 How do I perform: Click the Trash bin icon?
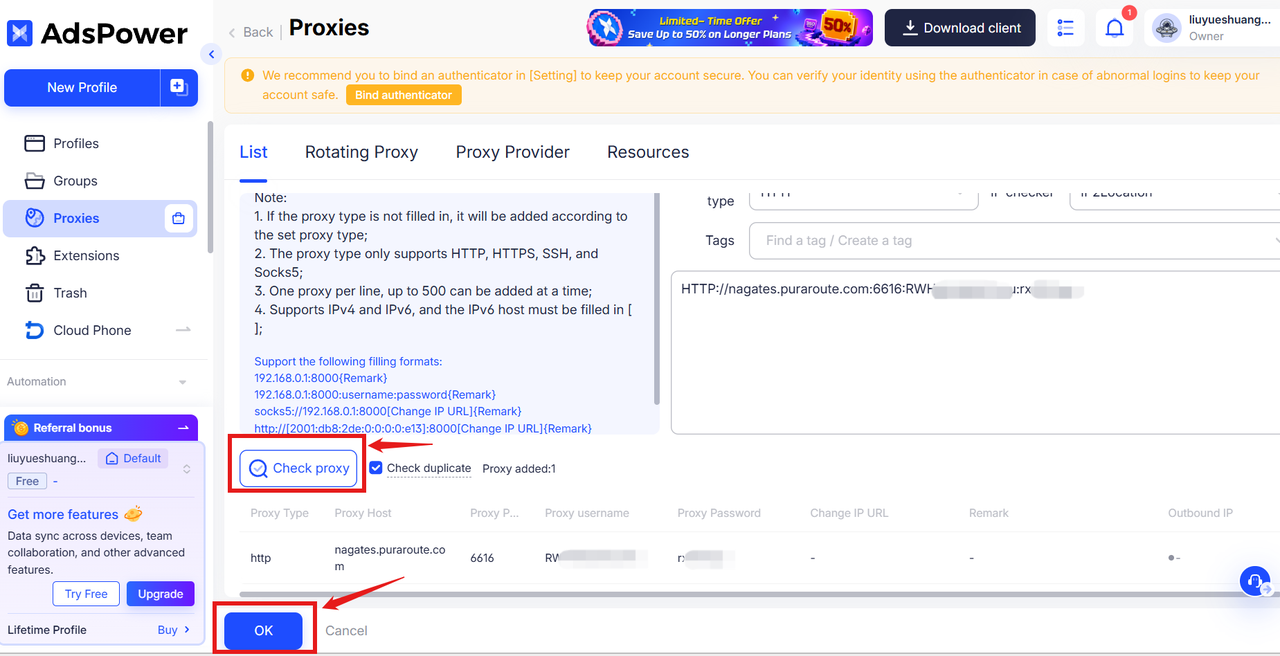pyautogui.click(x=35, y=293)
